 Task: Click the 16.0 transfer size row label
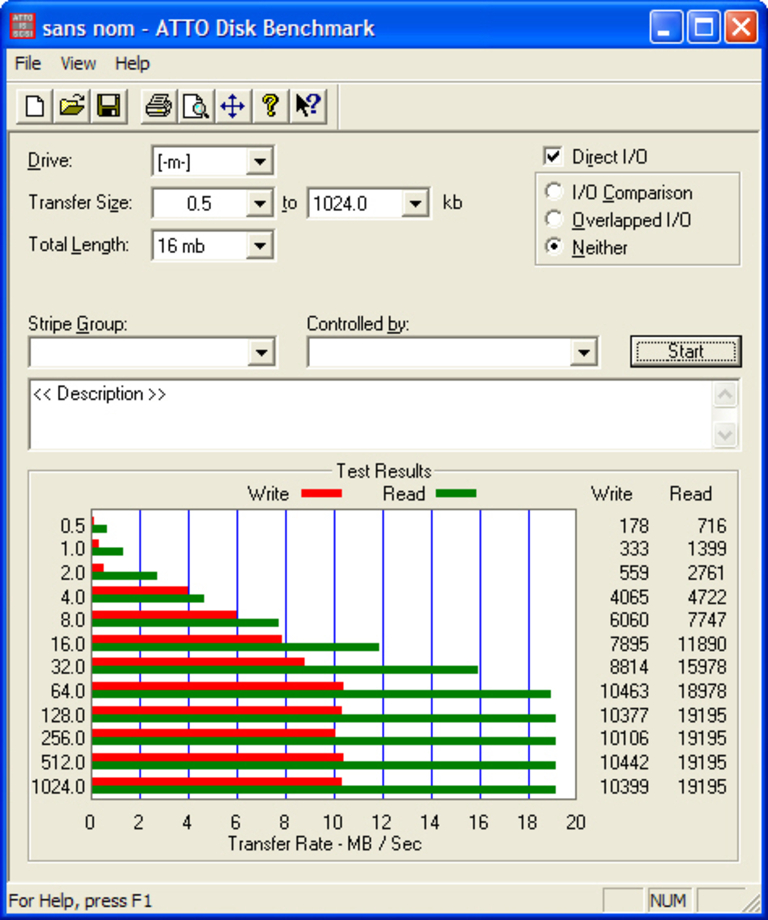coord(68,644)
